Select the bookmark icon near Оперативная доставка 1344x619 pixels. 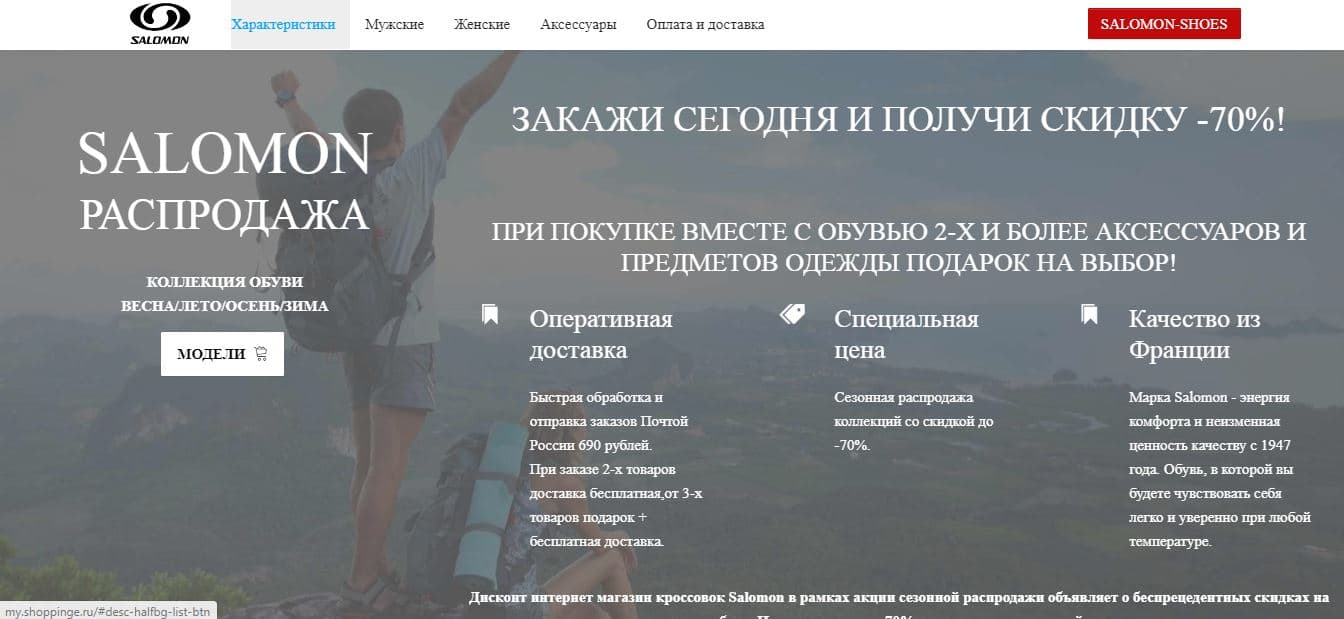click(x=490, y=313)
